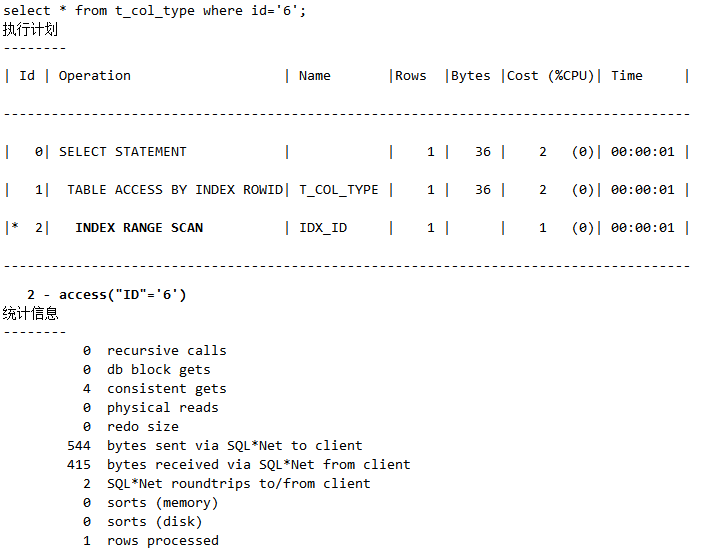Select TABLE ACCESS BY INDEX ROWID operation

point(175,190)
